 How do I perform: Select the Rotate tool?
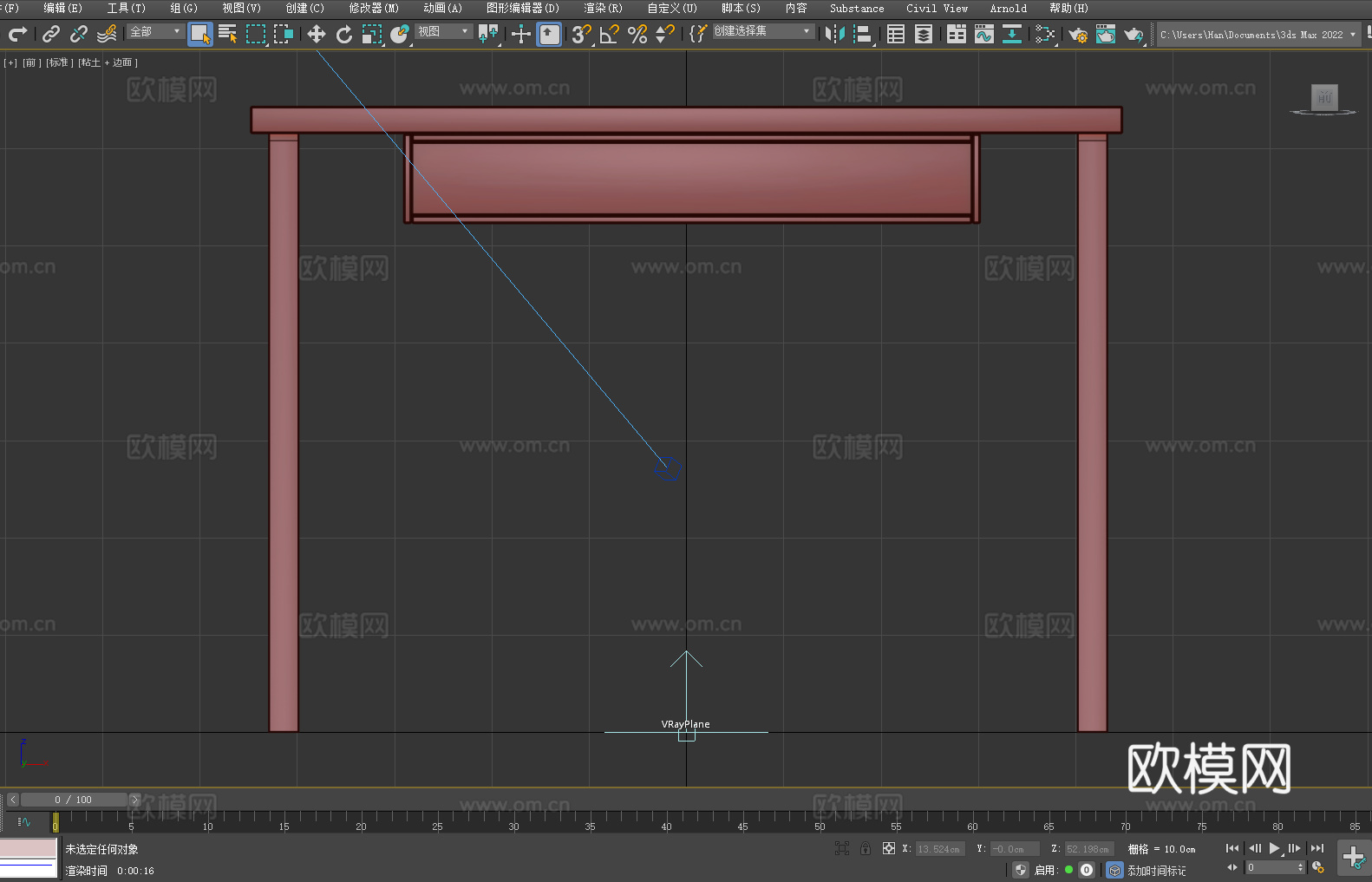pyautogui.click(x=344, y=34)
